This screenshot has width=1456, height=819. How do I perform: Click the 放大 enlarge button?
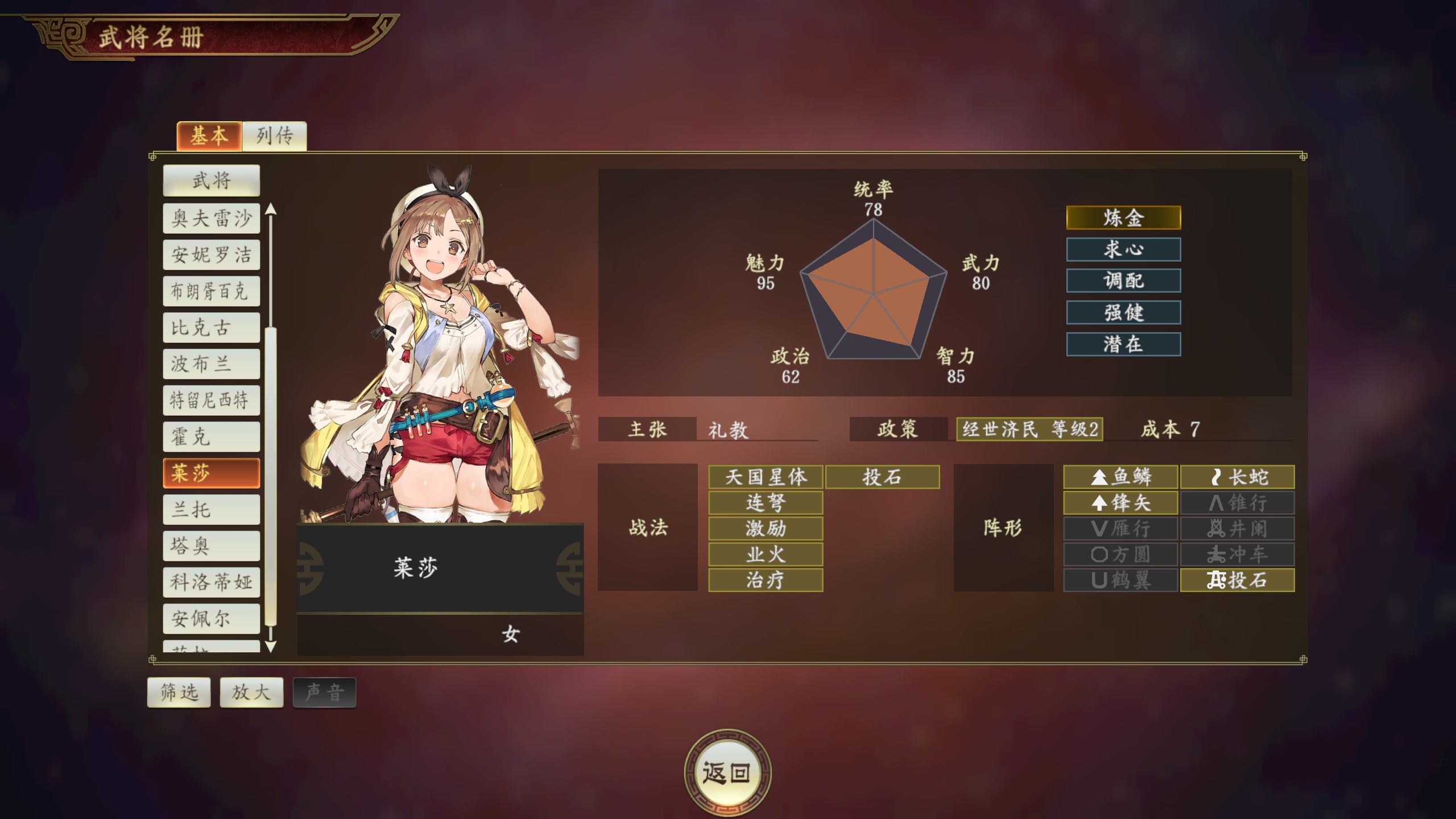click(251, 692)
